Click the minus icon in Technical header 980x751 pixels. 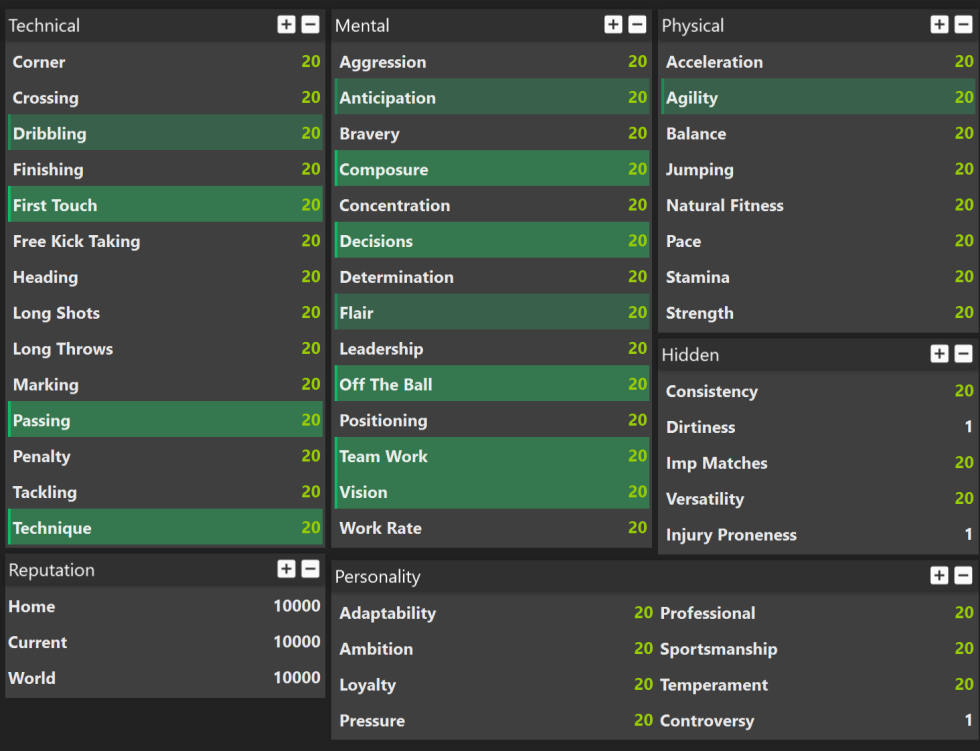tap(310, 24)
